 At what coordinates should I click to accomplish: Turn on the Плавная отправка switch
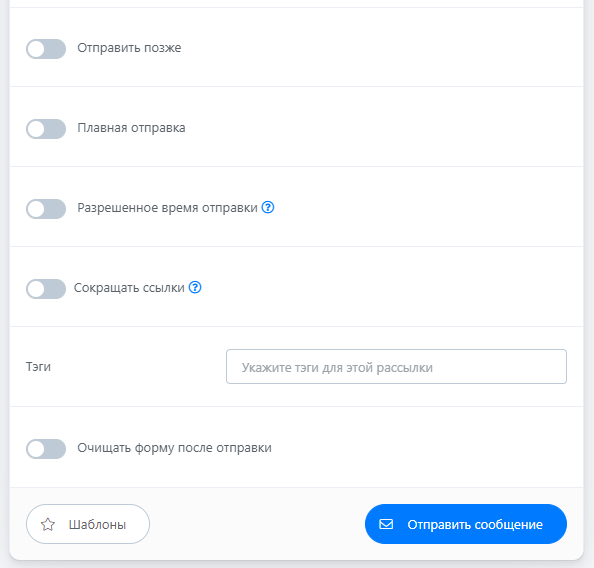pyautogui.click(x=46, y=129)
